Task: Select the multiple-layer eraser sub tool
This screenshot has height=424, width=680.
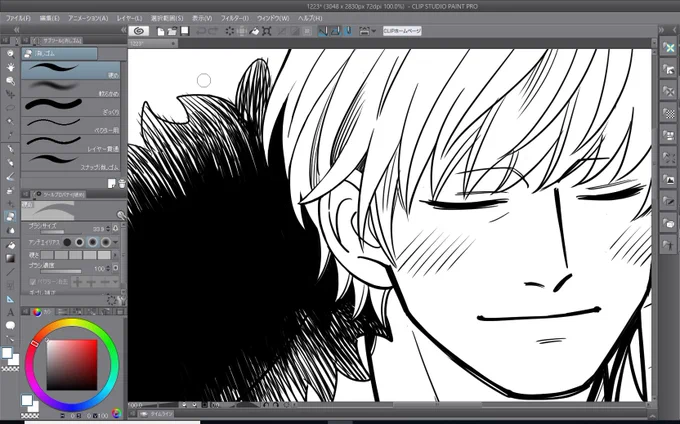Action: [71, 144]
